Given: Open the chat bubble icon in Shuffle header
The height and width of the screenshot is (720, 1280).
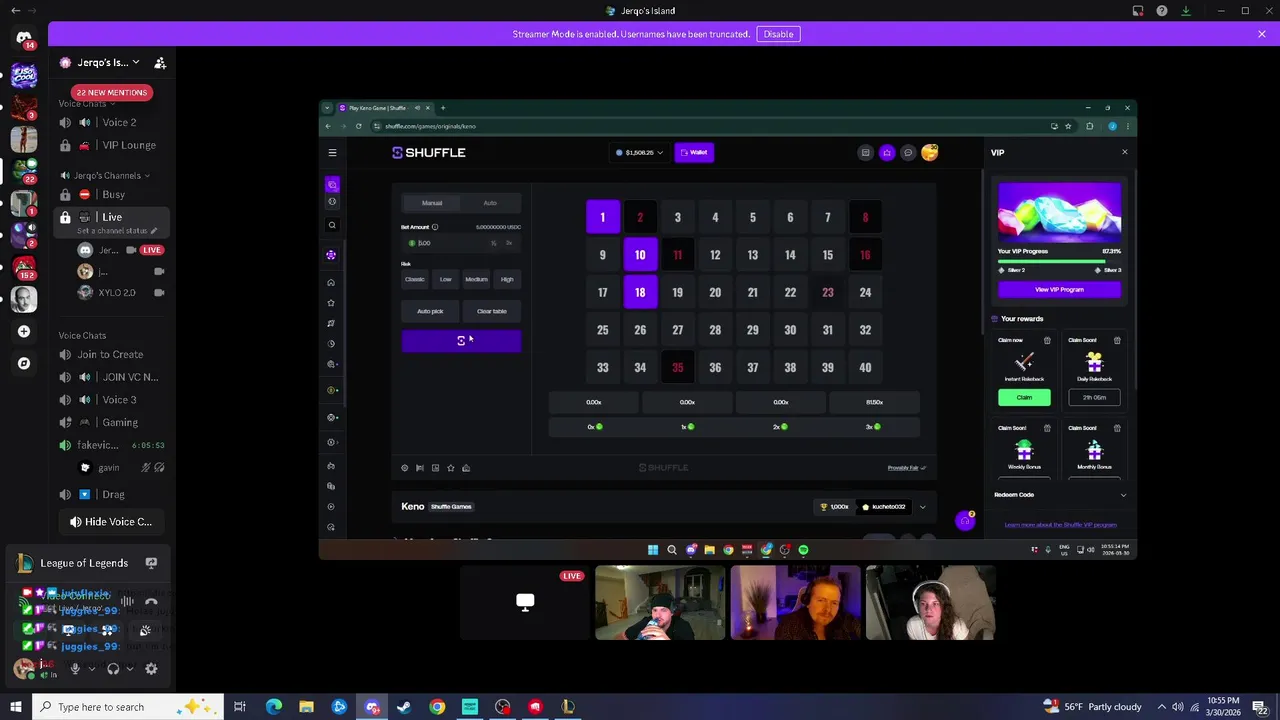Looking at the screenshot, I should (x=908, y=153).
